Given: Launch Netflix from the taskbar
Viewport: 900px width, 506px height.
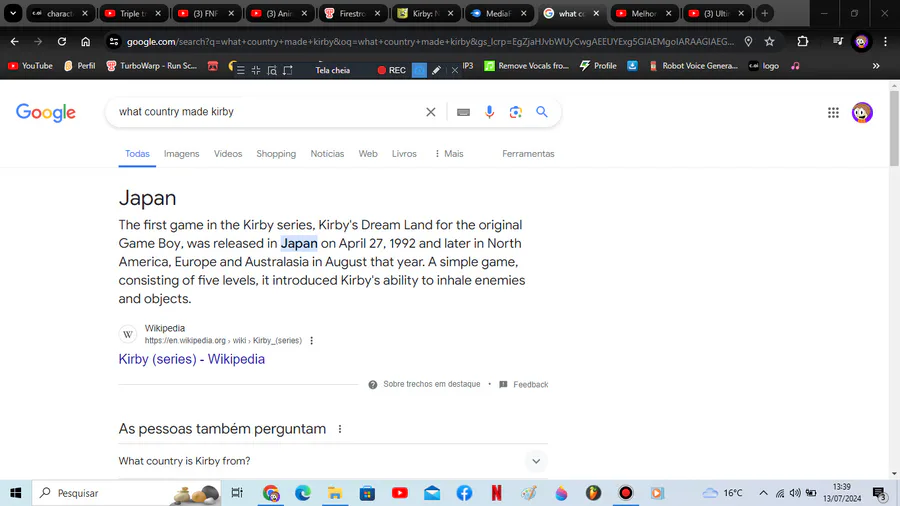Looking at the screenshot, I should (x=496, y=493).
